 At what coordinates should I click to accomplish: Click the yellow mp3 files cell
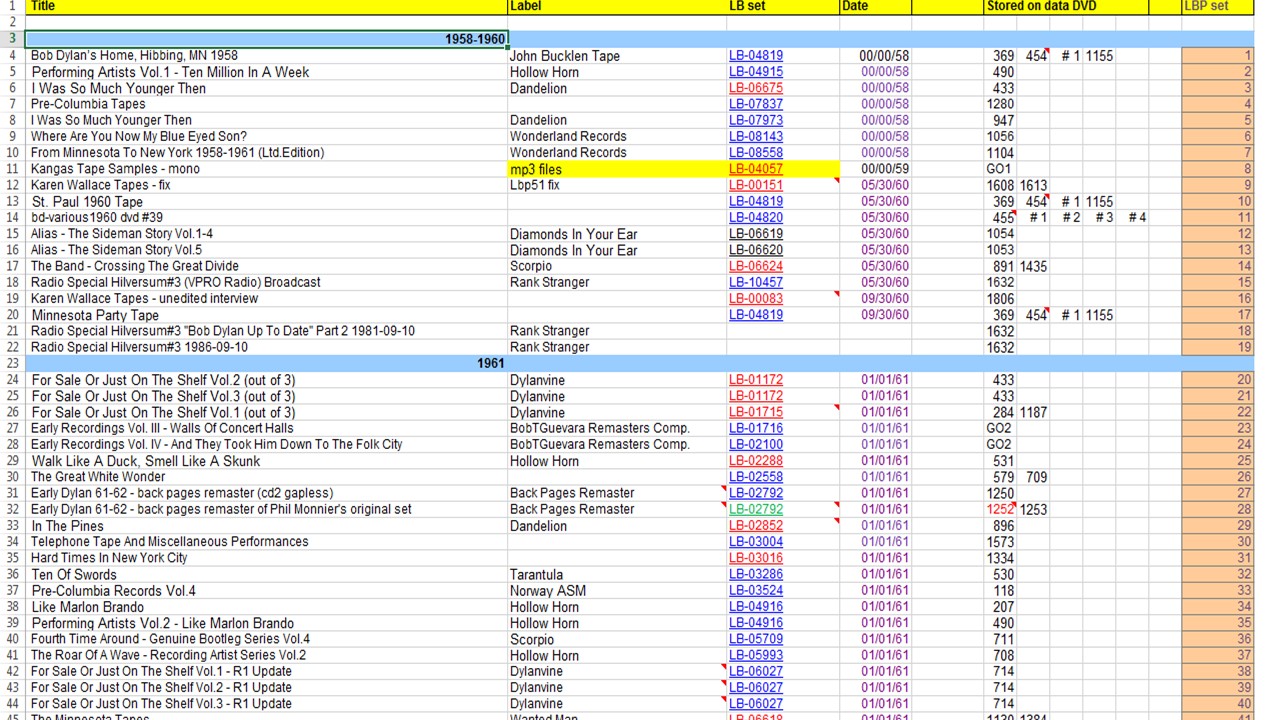[x=616, y=169]
